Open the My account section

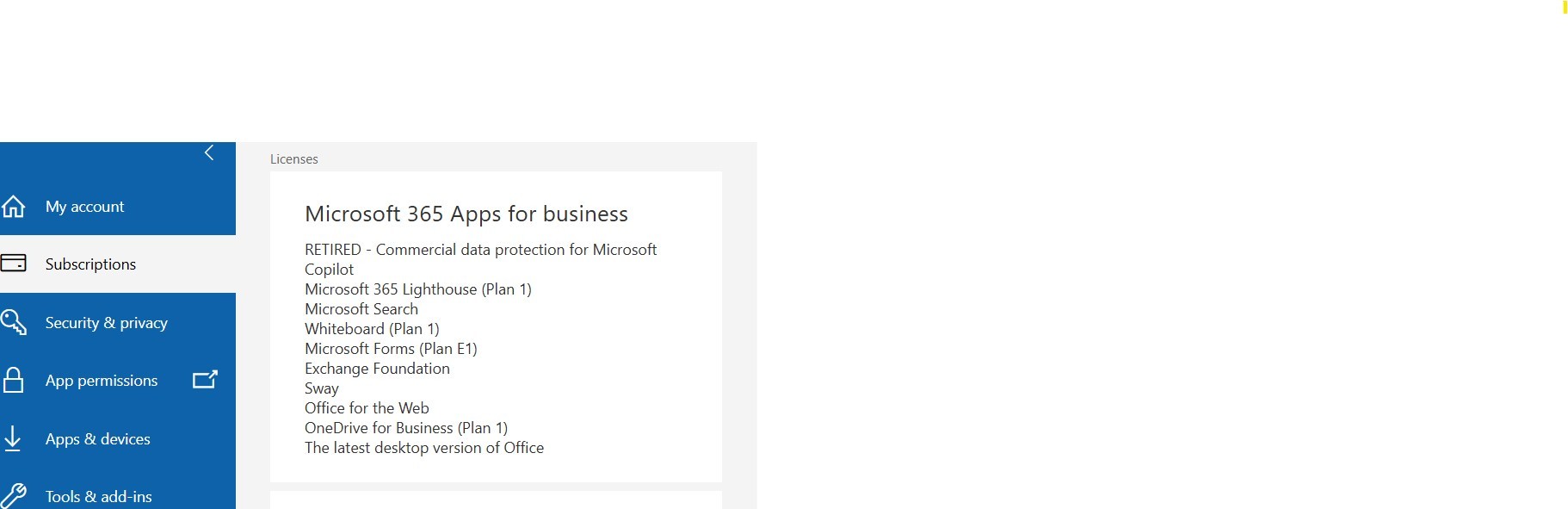[83, 206]
